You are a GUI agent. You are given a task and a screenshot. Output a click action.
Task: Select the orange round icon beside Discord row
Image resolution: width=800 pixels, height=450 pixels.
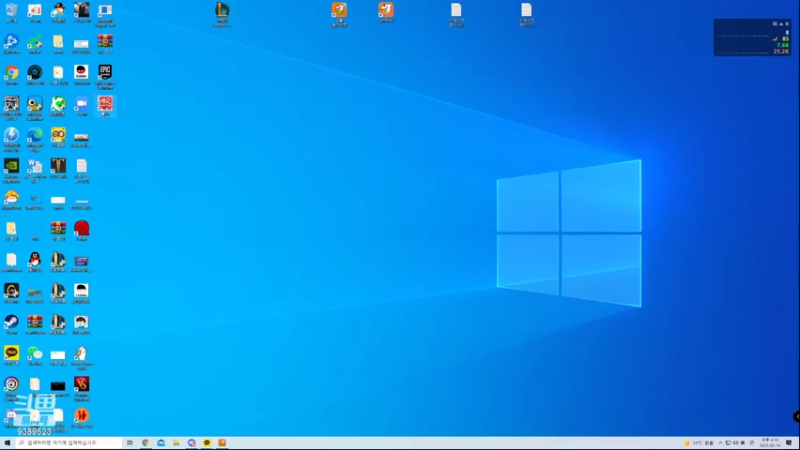click(82, 418)
